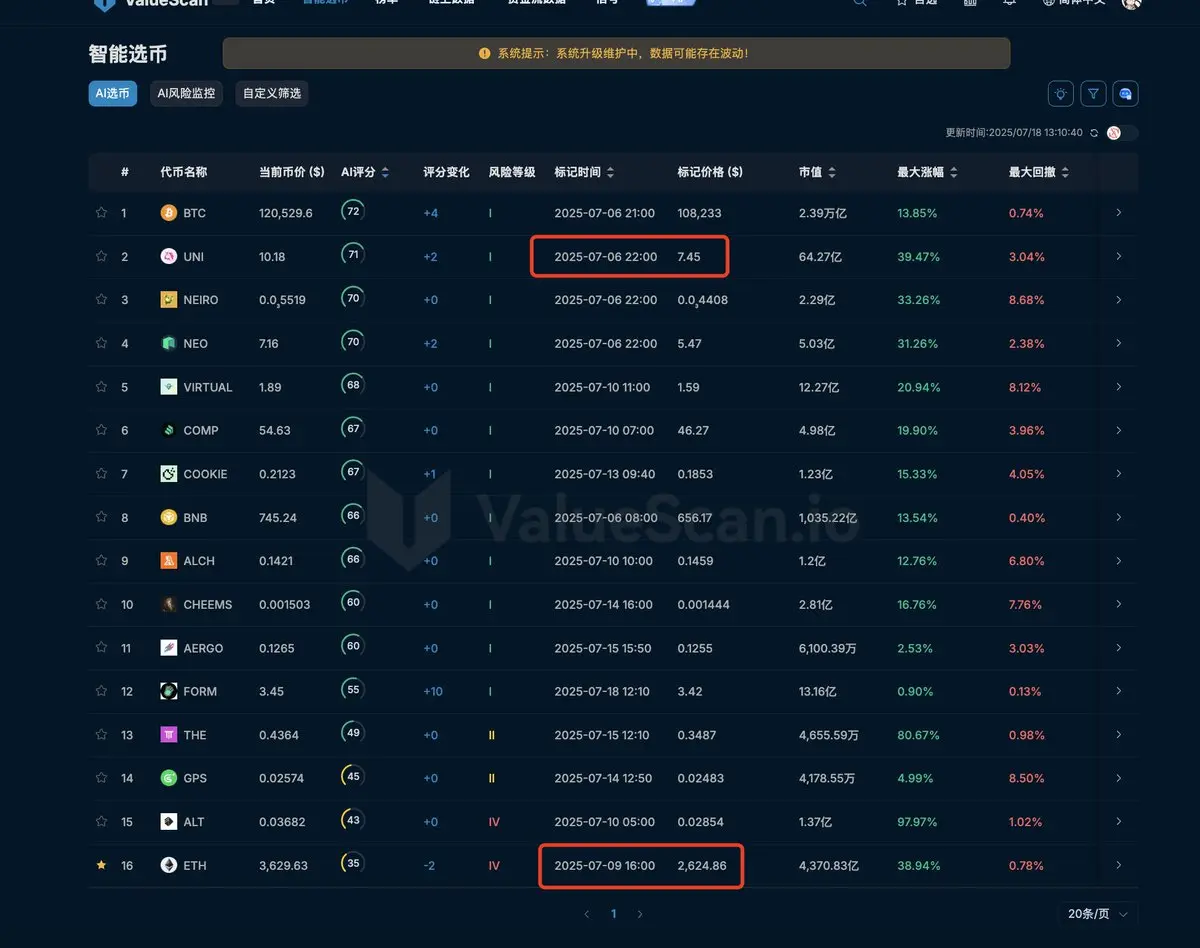
Task: Click the ETH score circle 35
Action: click(x=352, y=863)
